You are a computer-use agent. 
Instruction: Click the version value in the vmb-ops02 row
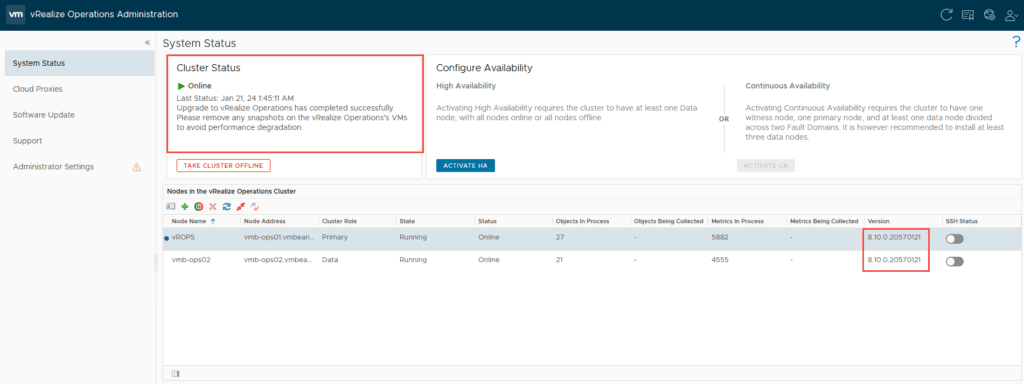coord(894,260)
